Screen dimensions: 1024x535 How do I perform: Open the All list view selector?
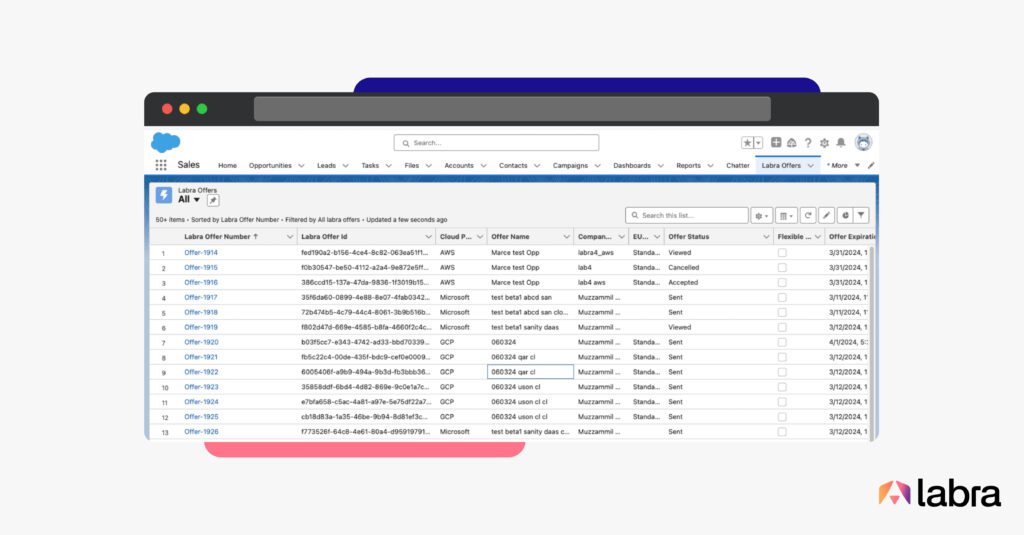click(x=189, y=199)
